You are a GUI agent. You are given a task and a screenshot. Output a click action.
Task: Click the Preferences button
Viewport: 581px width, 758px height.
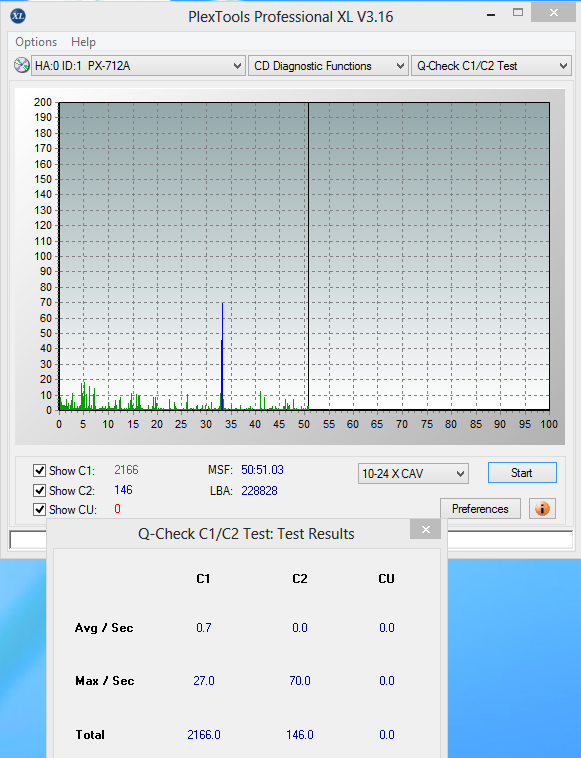480,509
